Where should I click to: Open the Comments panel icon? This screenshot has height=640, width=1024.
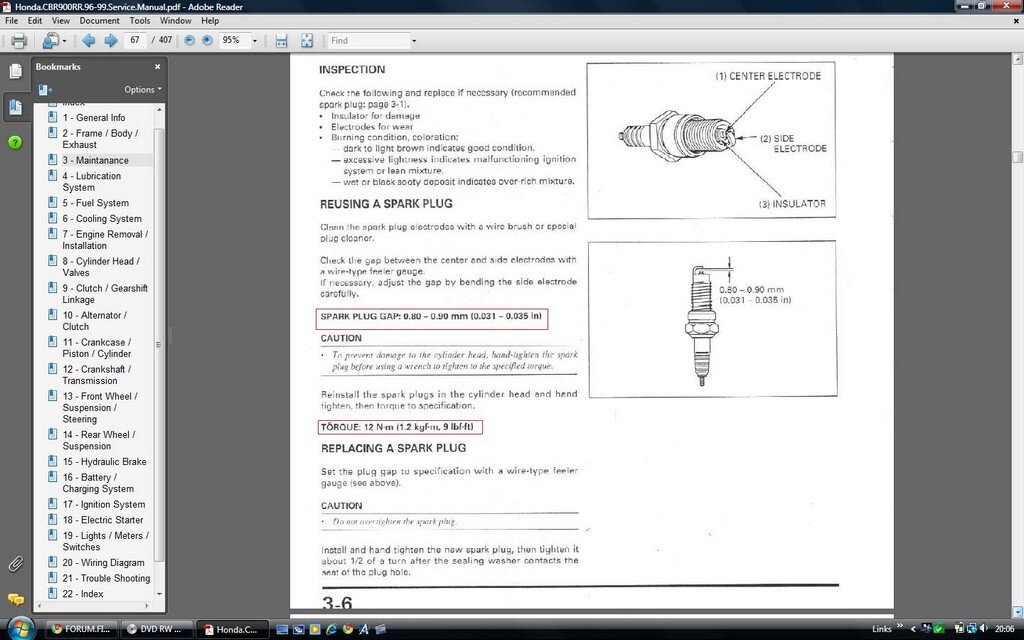15,599
